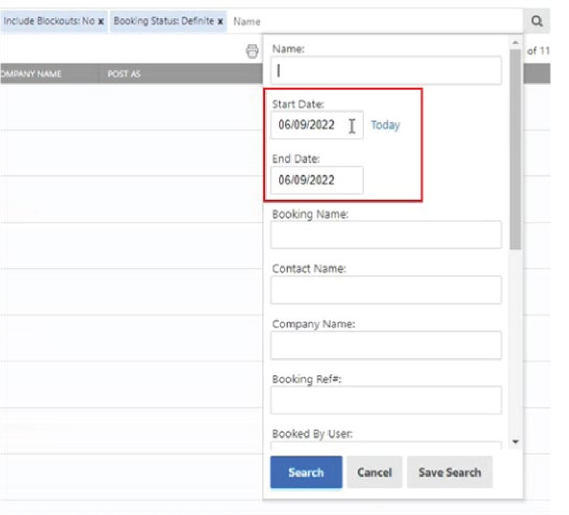Click the Company Name input field

(x=386, y=345)
